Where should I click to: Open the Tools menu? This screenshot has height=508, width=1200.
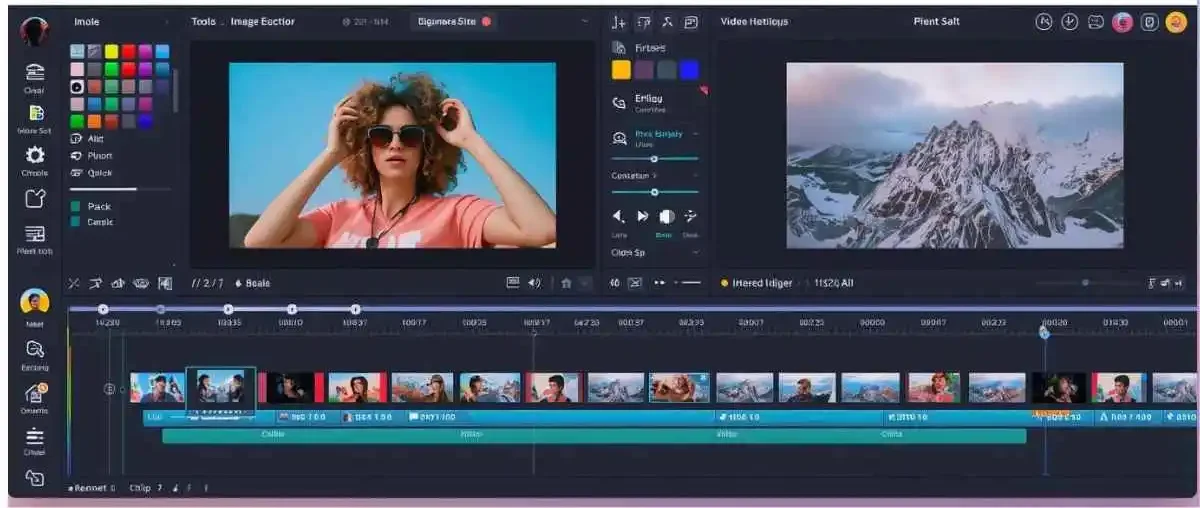tap(204, 21)
